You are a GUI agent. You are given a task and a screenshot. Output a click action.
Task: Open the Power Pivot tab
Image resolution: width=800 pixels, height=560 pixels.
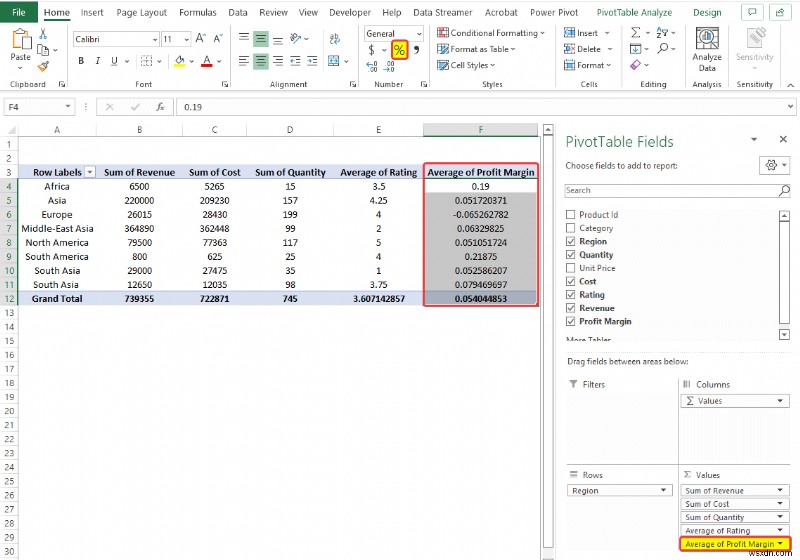tap(554, 12)
